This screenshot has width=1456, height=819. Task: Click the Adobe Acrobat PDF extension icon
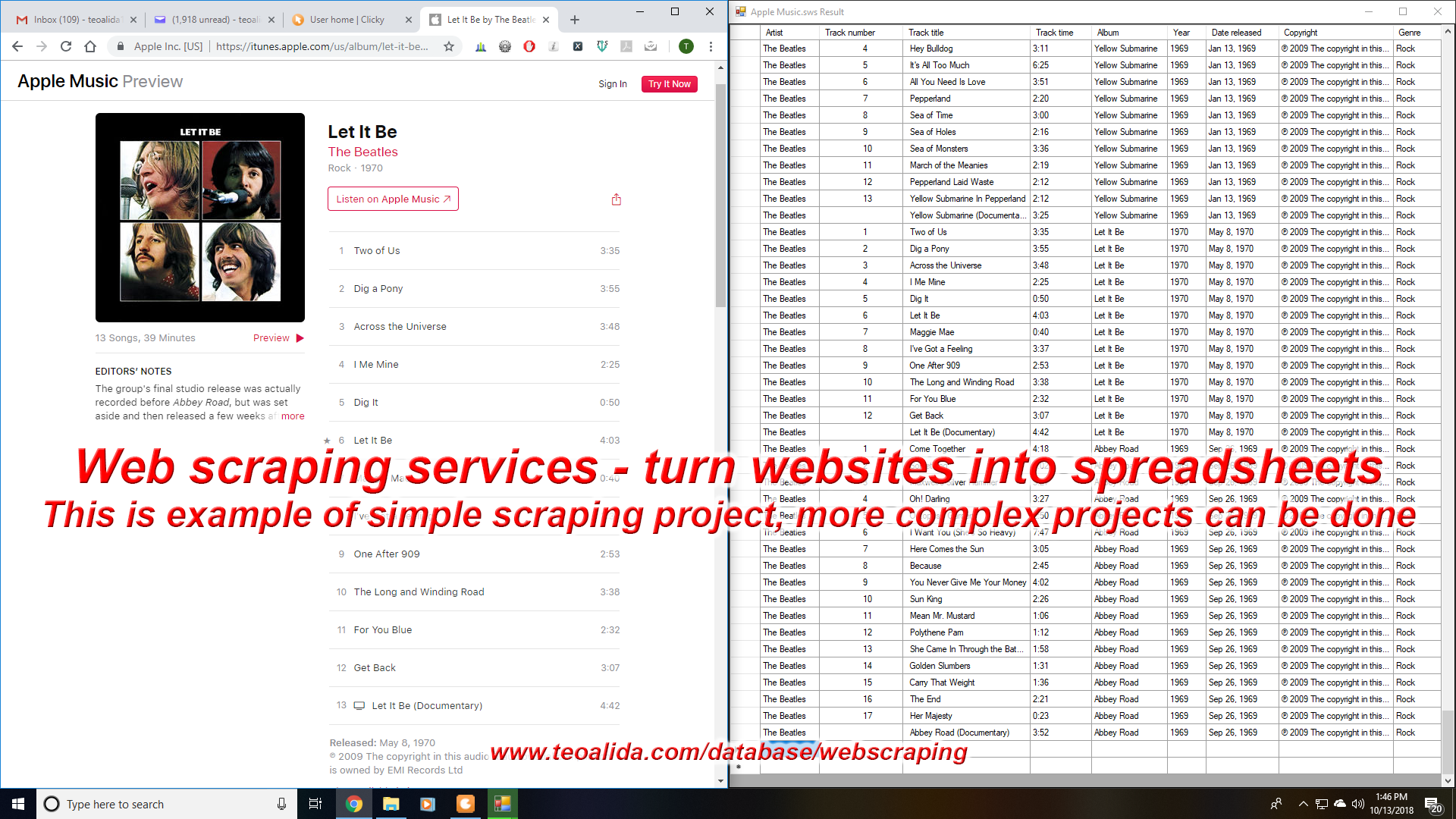pyautogui.click(x=626, y=46)
